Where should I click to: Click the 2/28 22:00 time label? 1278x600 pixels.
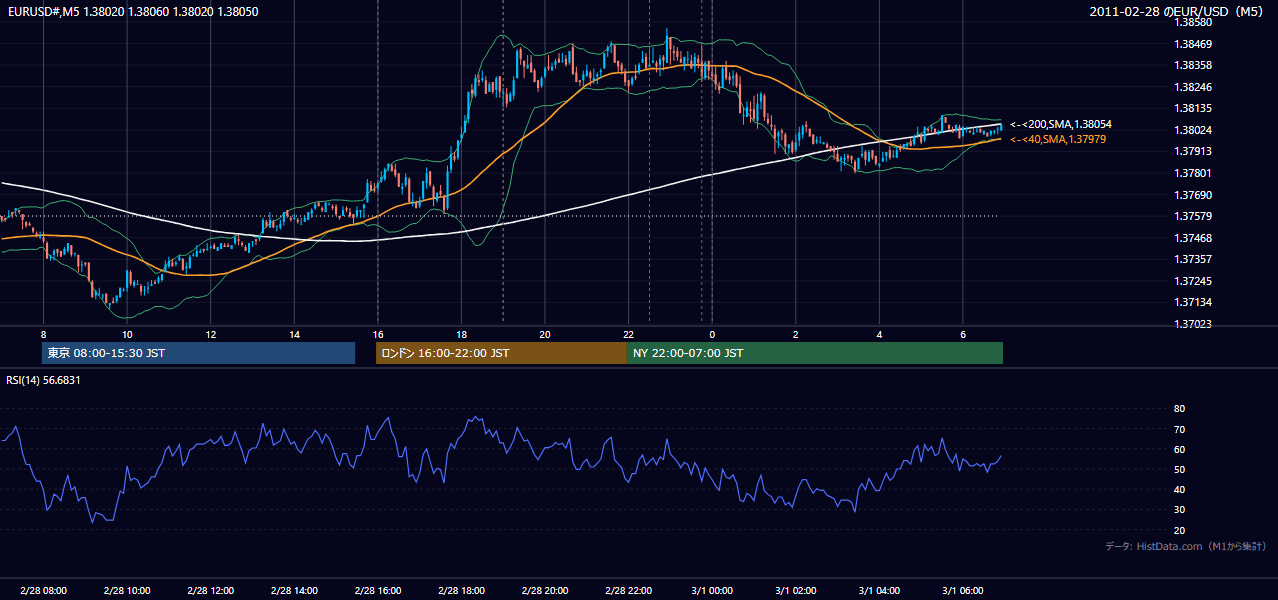628,590
